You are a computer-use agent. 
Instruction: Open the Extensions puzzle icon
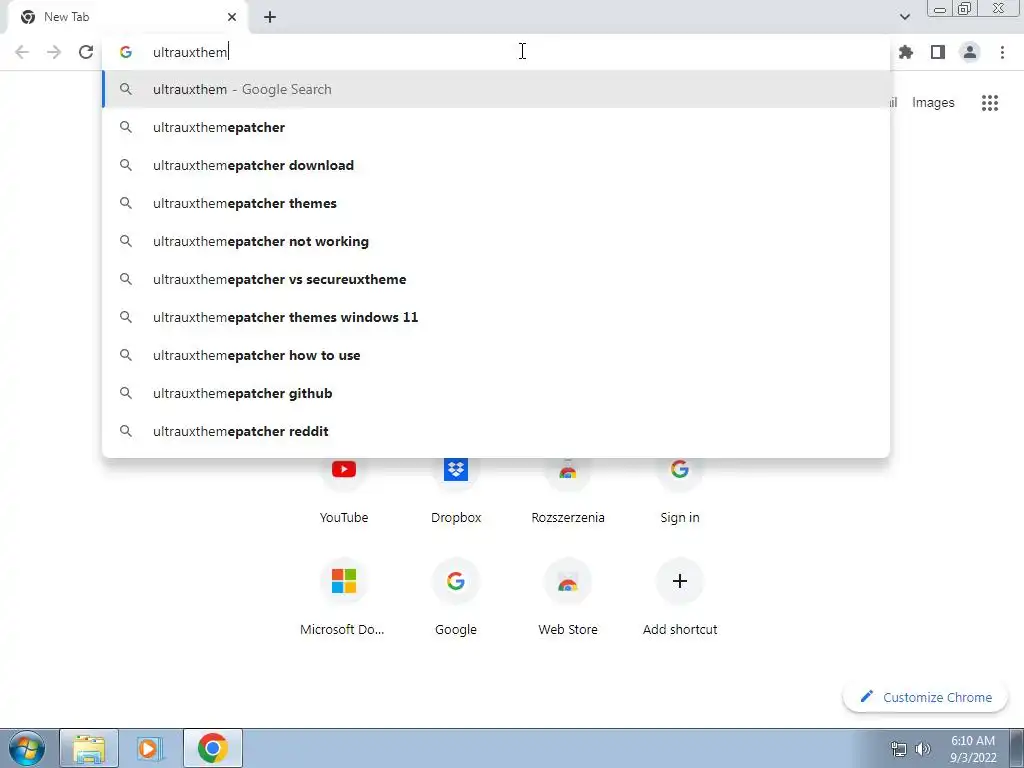click(x=906, y=52)
